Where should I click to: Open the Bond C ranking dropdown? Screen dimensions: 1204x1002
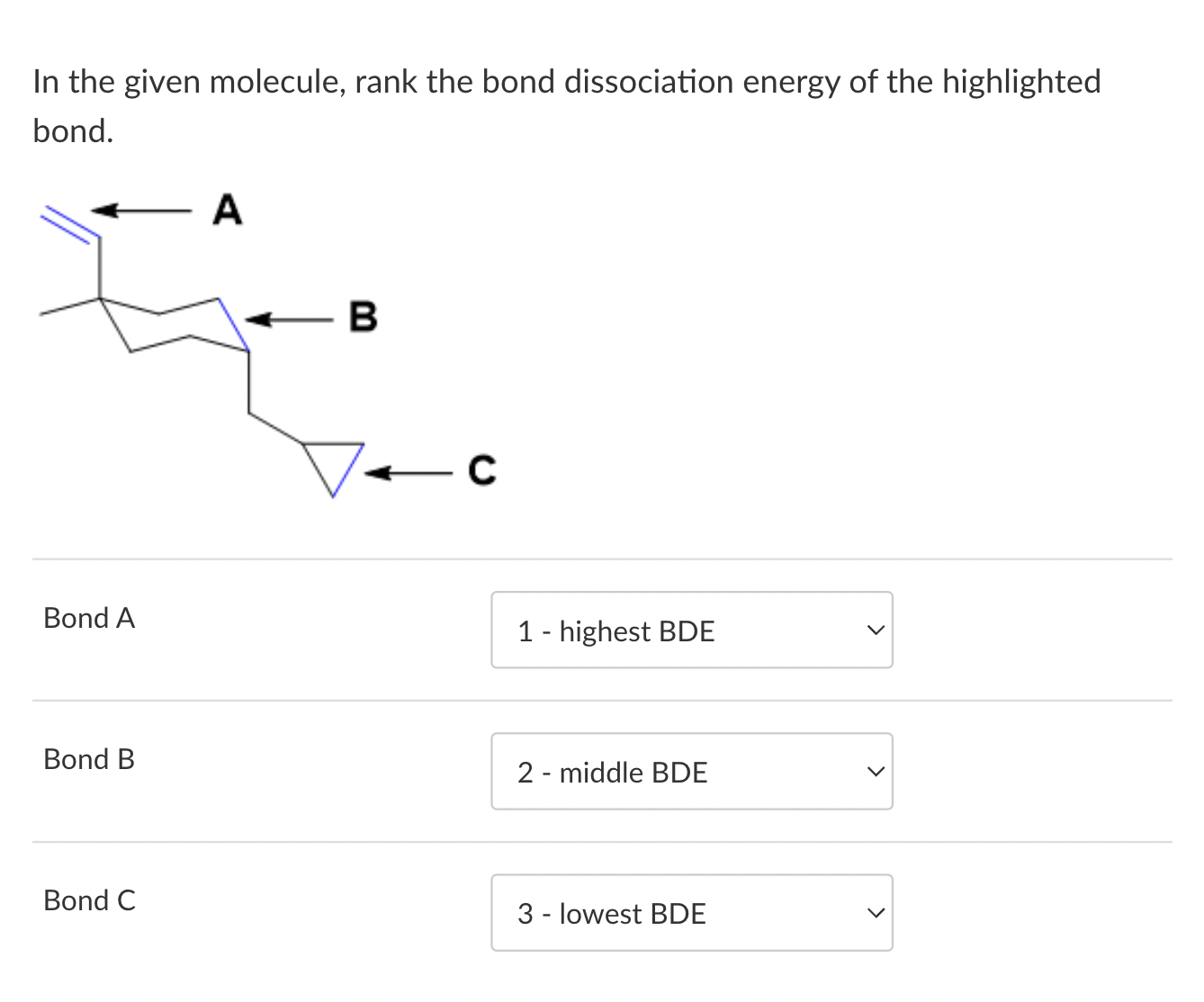coord(691,912)
